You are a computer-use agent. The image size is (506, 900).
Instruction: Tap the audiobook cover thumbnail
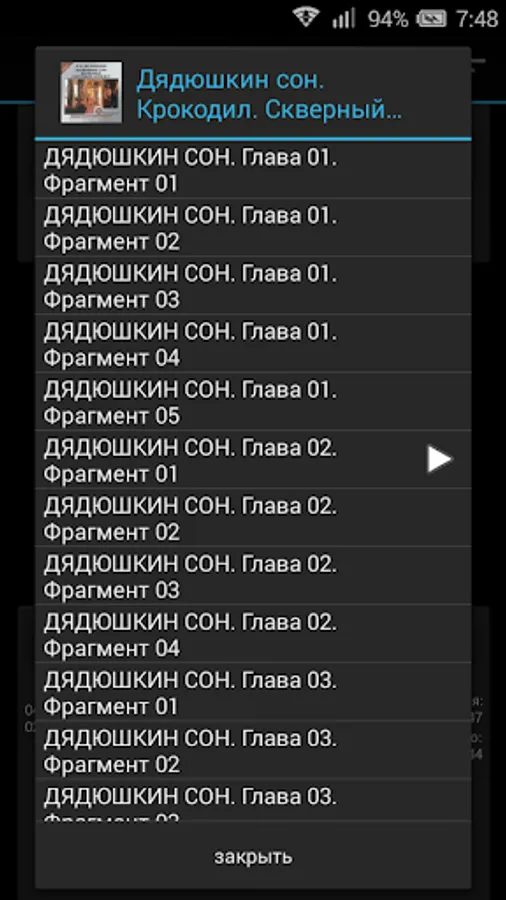click(x=91, y=92)
